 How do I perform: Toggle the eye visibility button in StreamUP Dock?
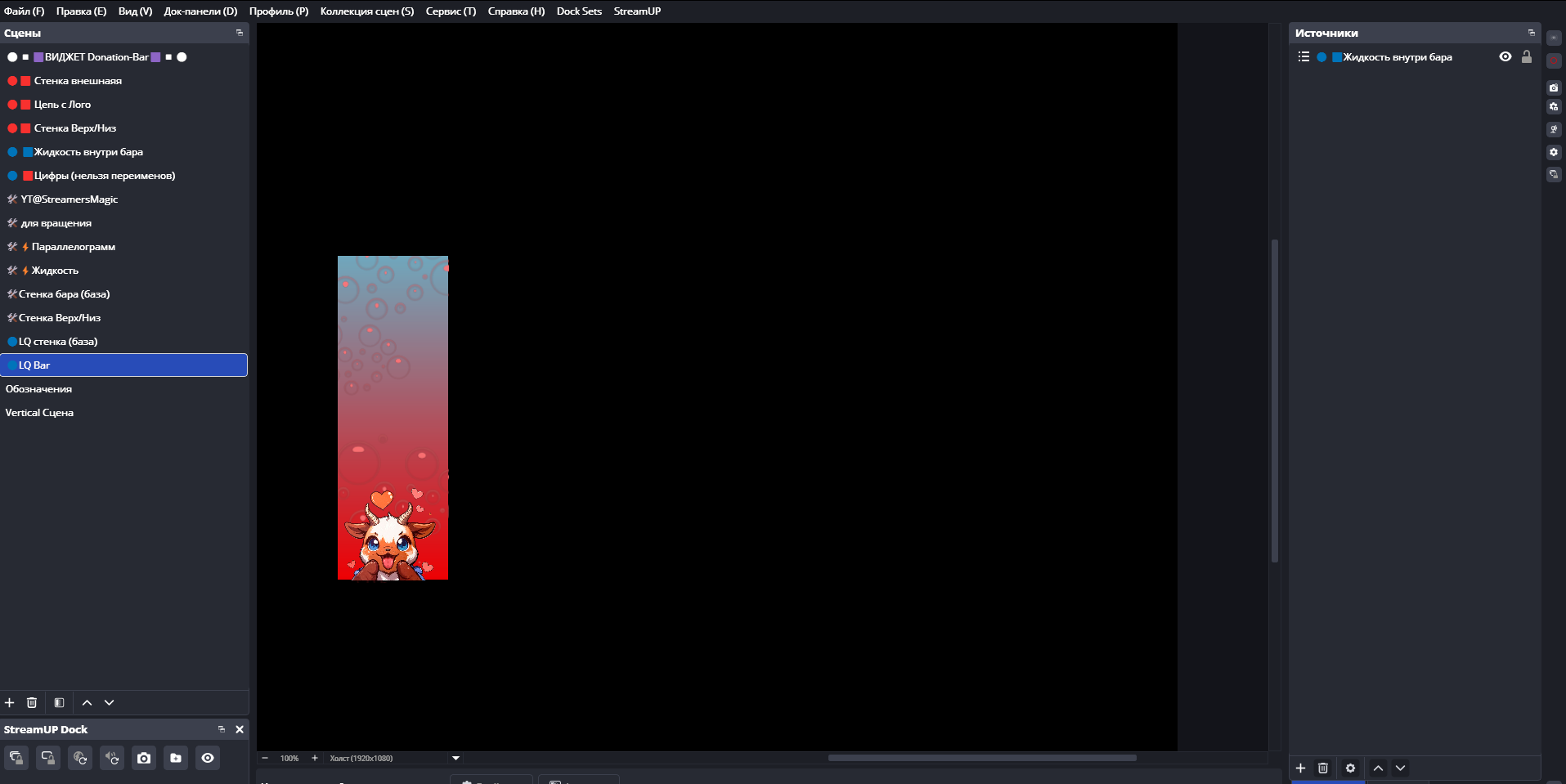coord(208,758)
